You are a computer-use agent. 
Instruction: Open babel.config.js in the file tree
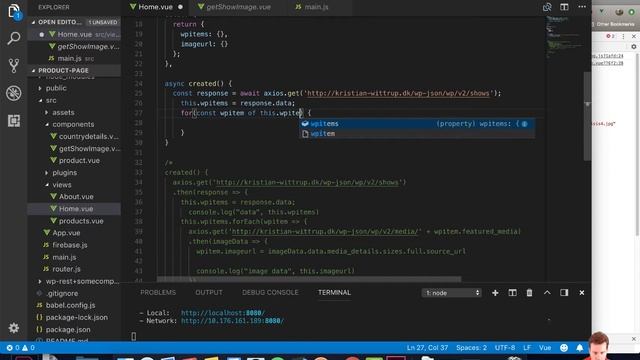[x=70, y=305]
